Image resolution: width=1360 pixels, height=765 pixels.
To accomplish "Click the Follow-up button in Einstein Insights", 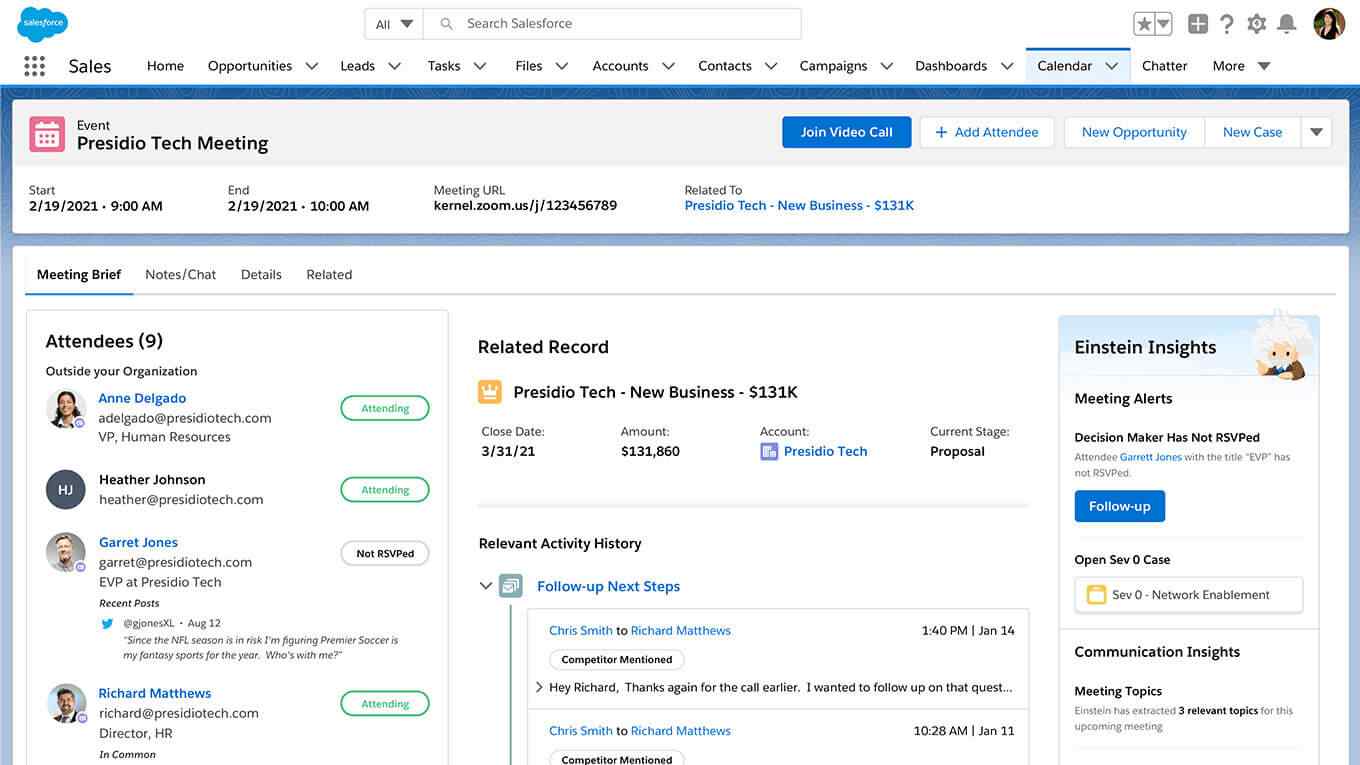I will point(1119,506).
